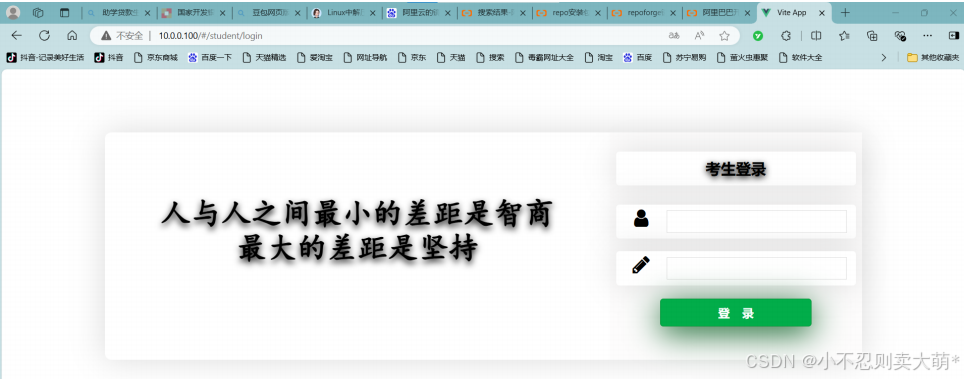Open the collections icon
964x379 pixels.
tap(872, 36)
